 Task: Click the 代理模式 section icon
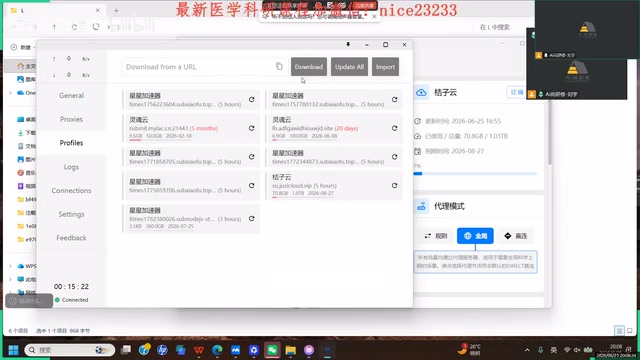click(421, 206)
